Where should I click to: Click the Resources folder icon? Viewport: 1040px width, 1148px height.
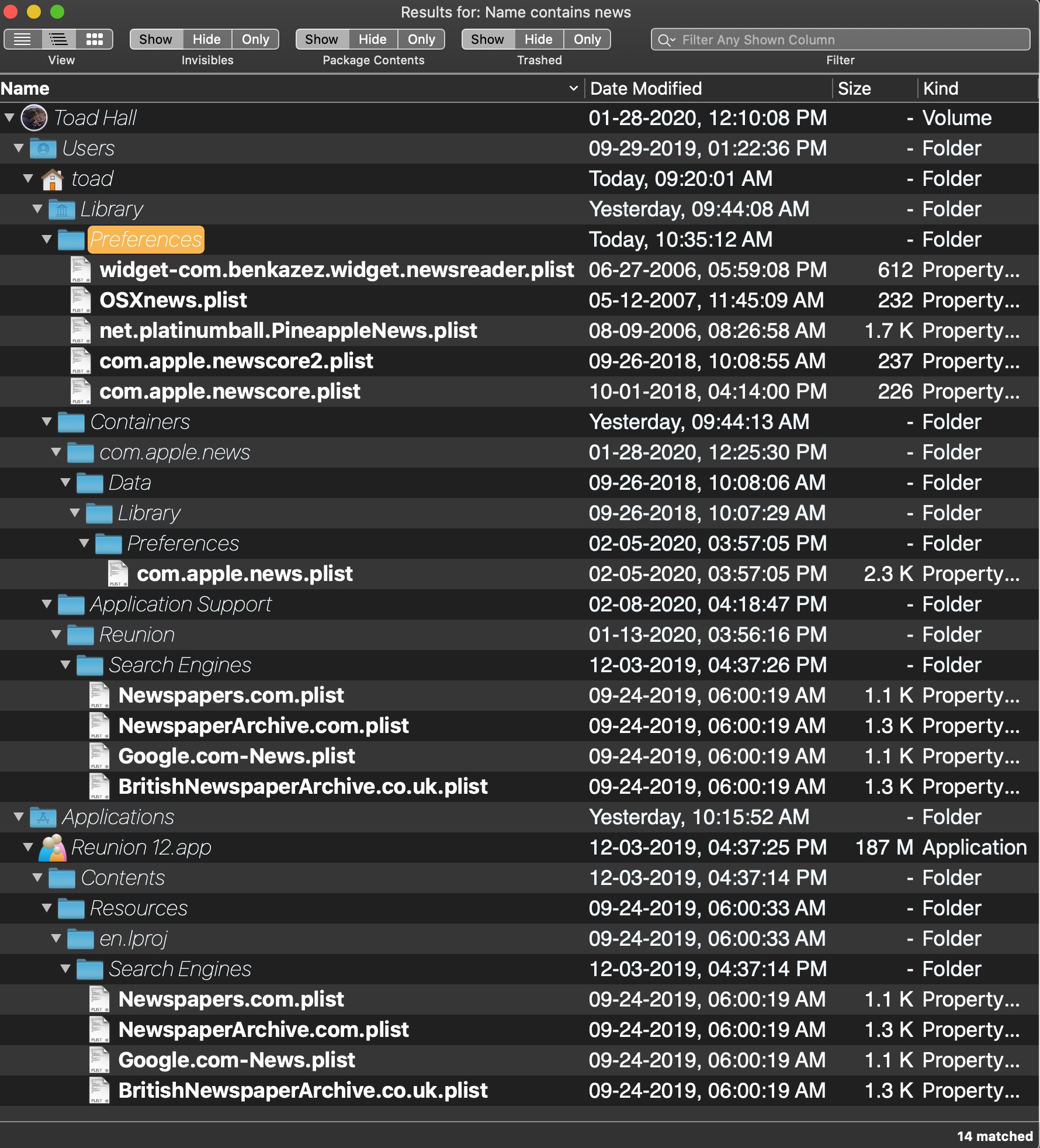coord(71,908)
